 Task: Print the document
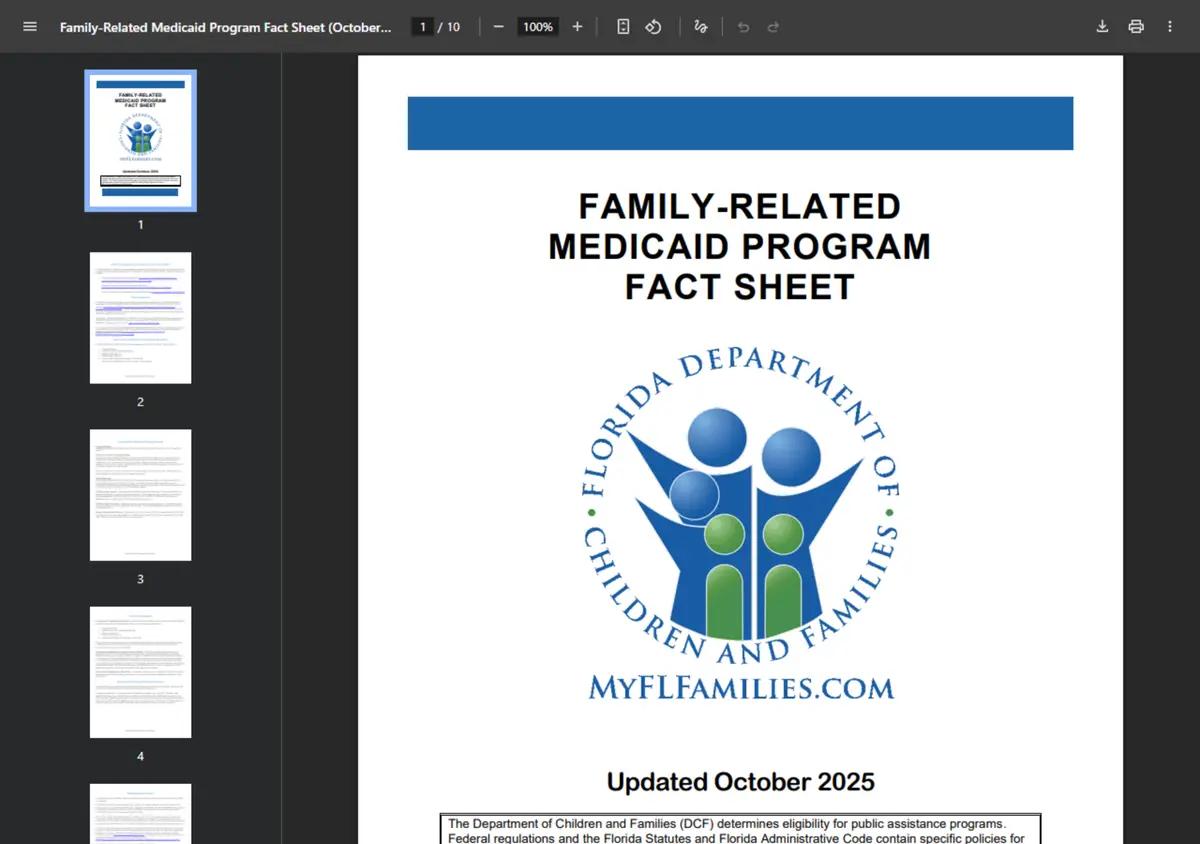[x=1136, y=27]
